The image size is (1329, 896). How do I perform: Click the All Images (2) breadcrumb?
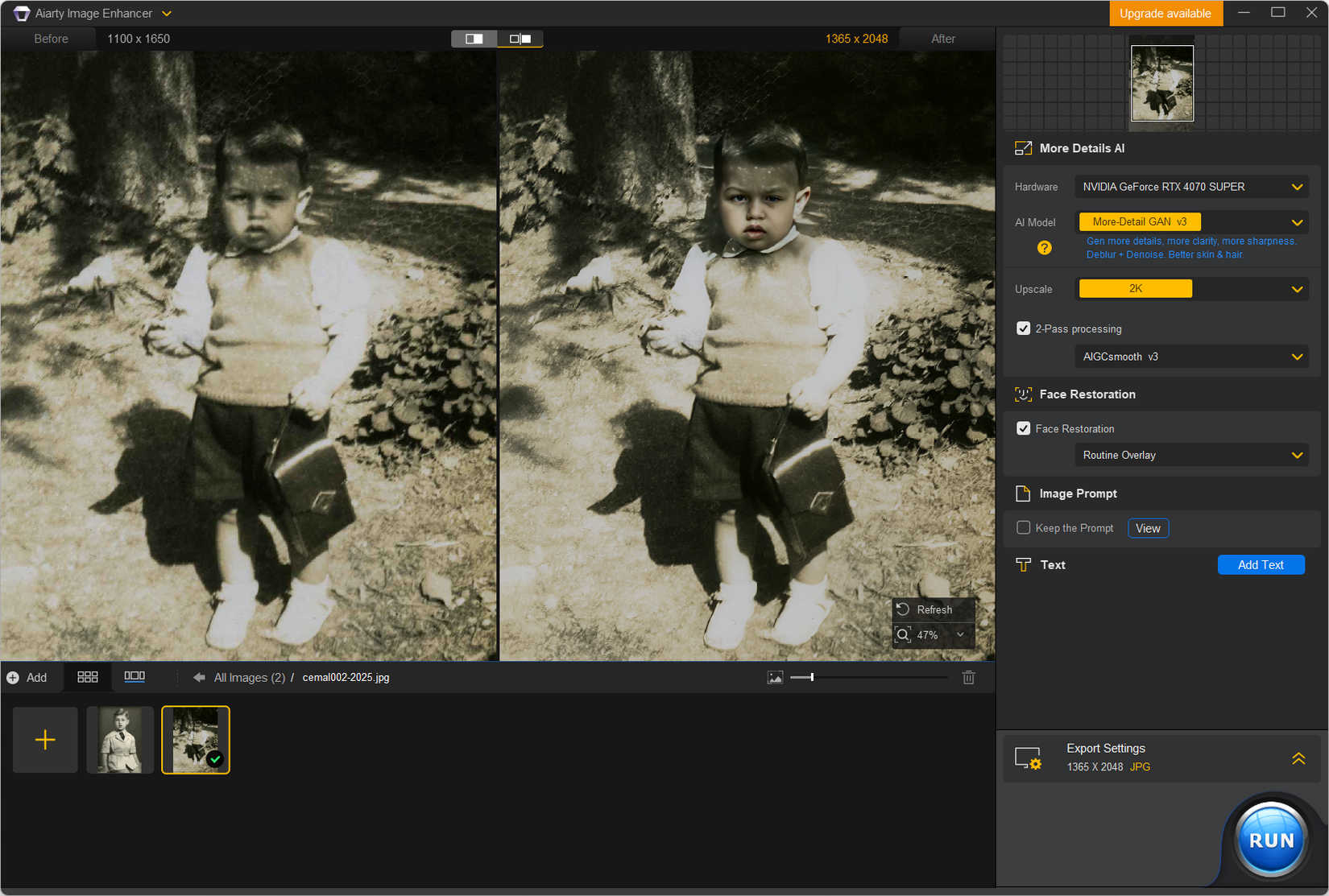pyautogui.click(x=249, y=678)
